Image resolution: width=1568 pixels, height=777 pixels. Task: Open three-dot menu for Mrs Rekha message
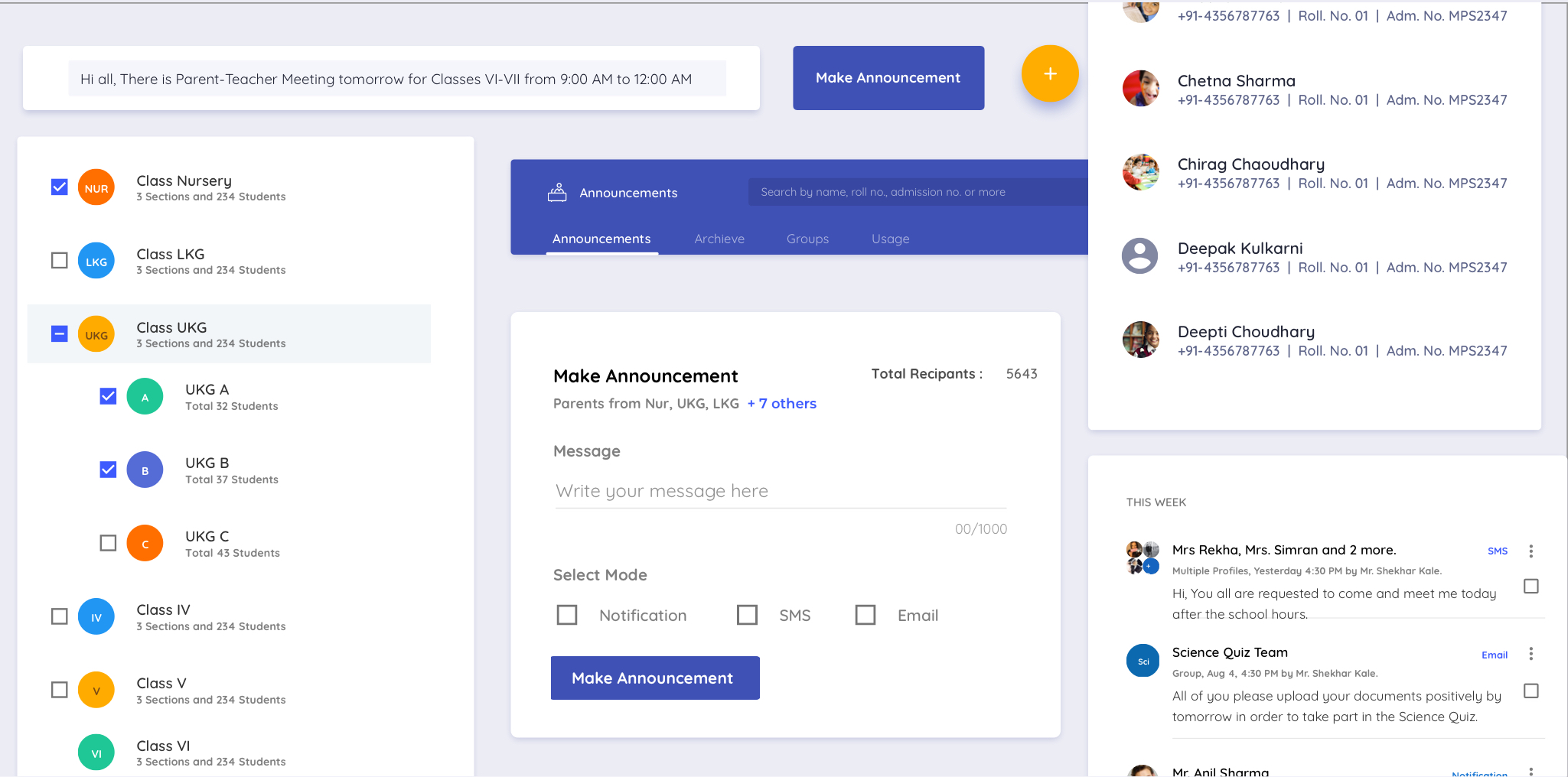(1531, 551)
